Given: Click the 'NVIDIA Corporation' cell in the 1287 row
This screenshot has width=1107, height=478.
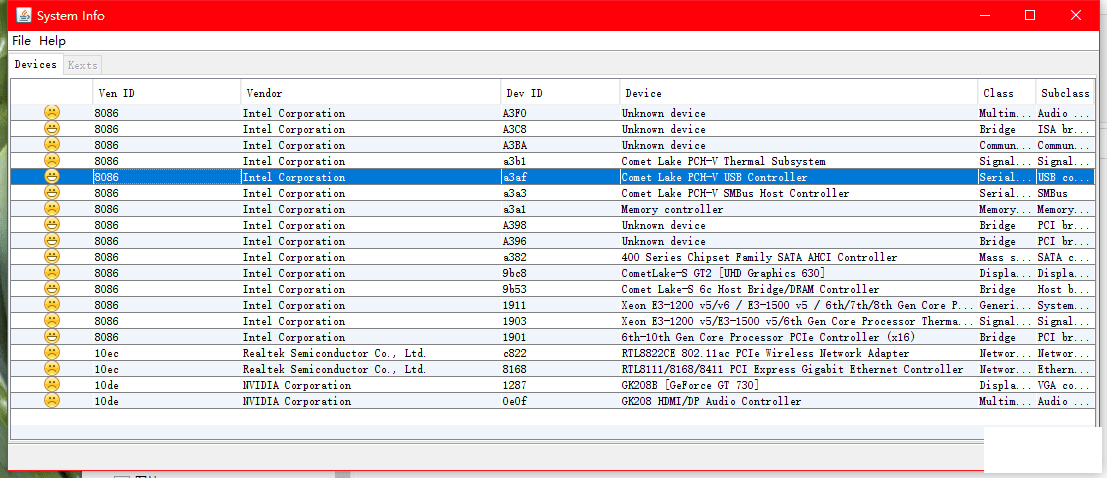Looking at the screenshot, I should [371, 385].
